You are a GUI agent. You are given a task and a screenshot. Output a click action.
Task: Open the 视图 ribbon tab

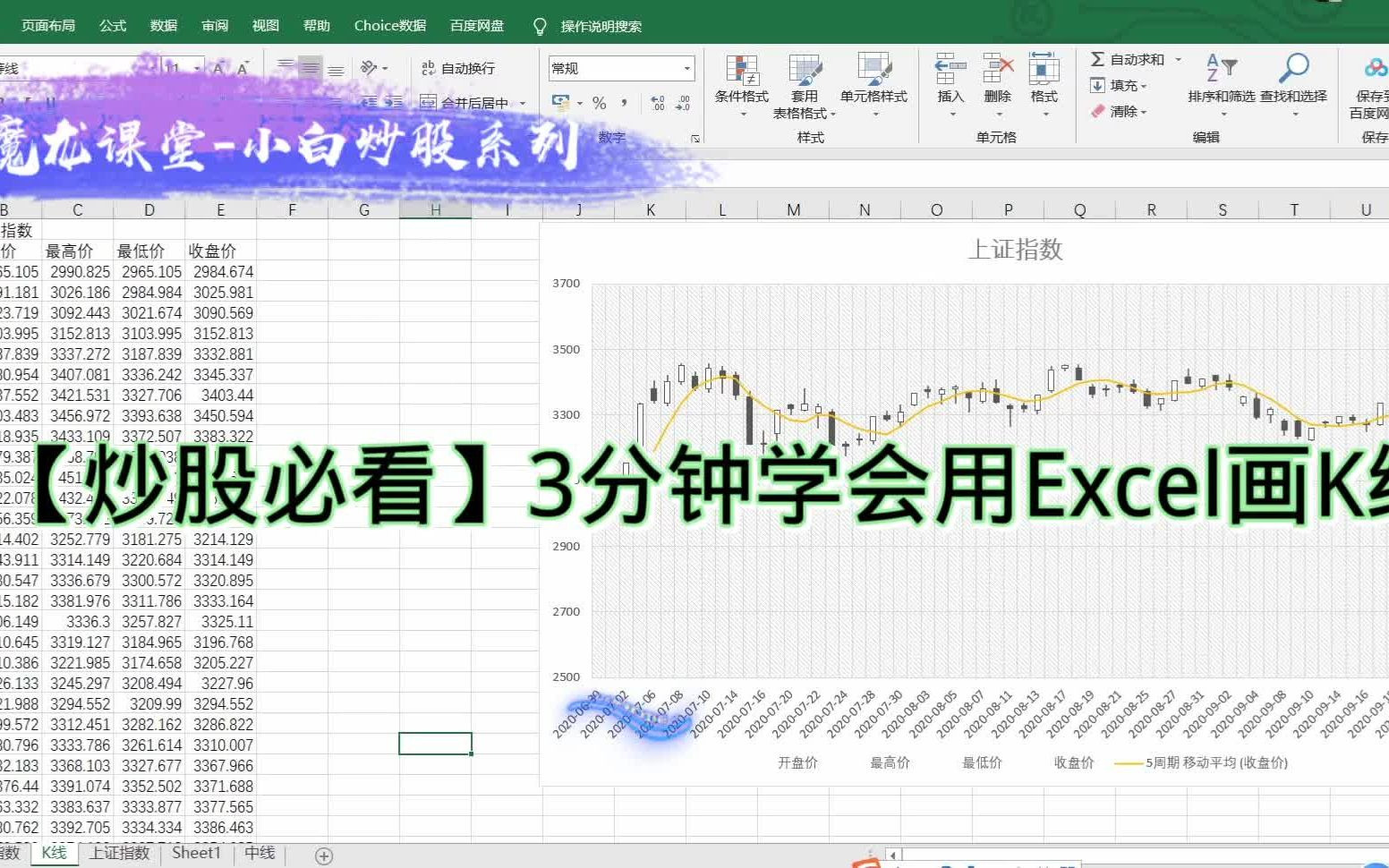[266, 26]
